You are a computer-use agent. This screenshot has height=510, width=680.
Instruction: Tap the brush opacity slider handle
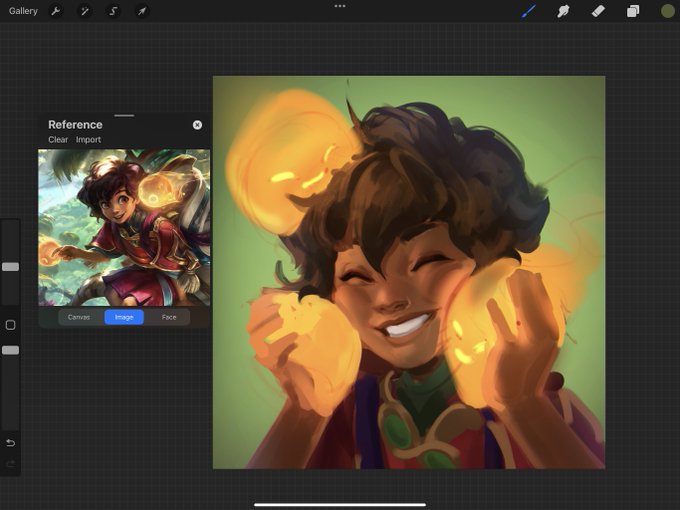tap(10, 350)
